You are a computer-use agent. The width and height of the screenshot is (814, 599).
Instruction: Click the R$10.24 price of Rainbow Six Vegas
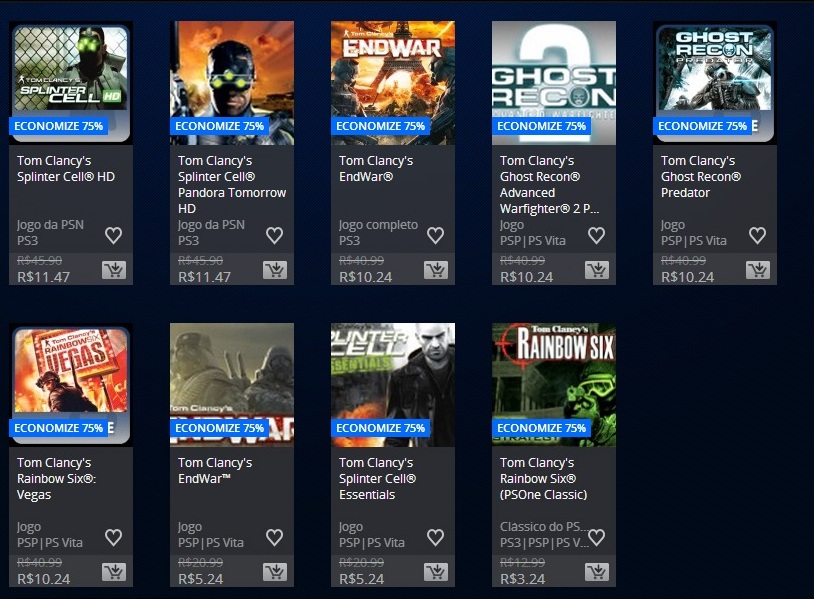coord(43,579)
